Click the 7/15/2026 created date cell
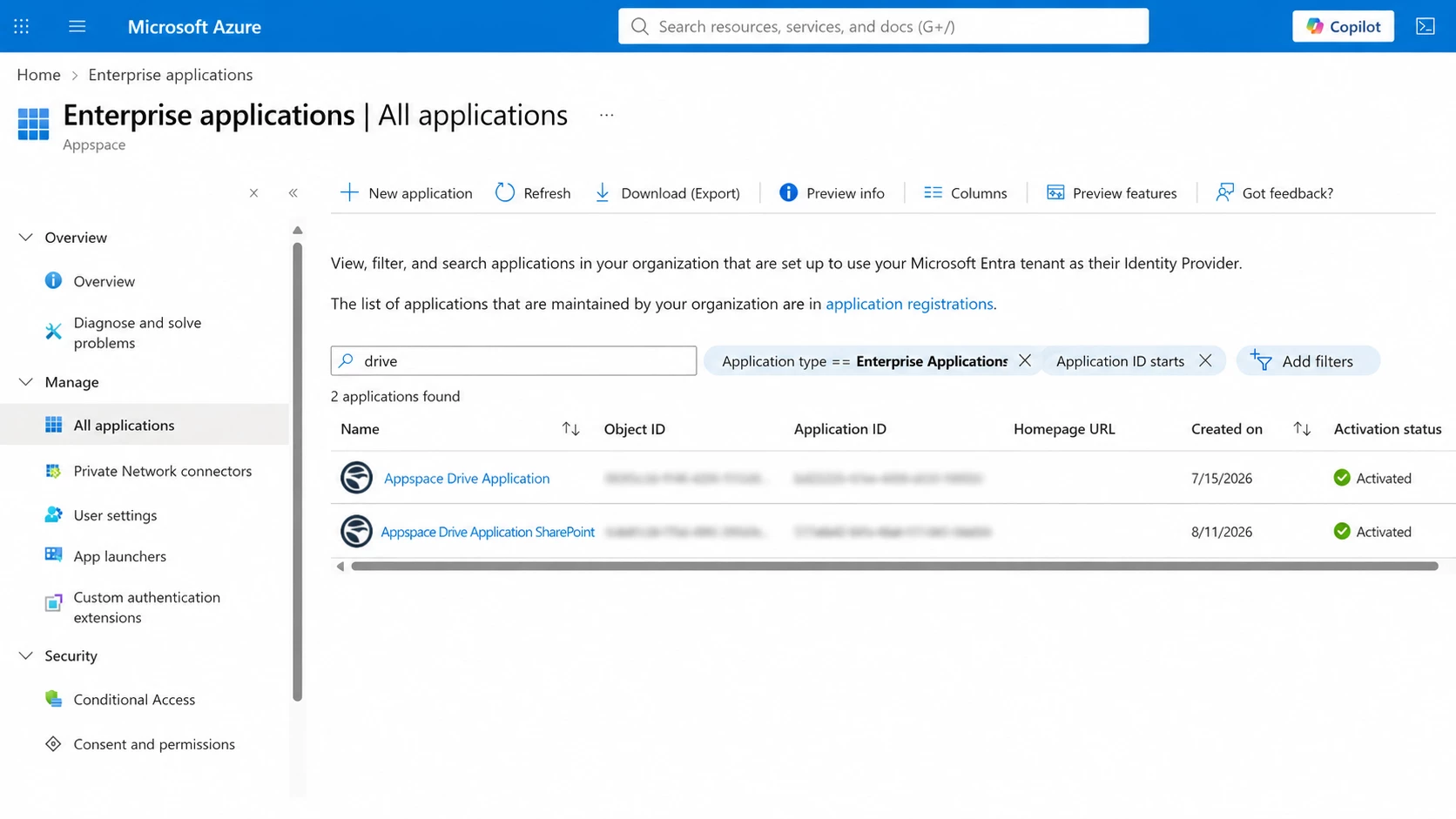 coord(1222,479)
